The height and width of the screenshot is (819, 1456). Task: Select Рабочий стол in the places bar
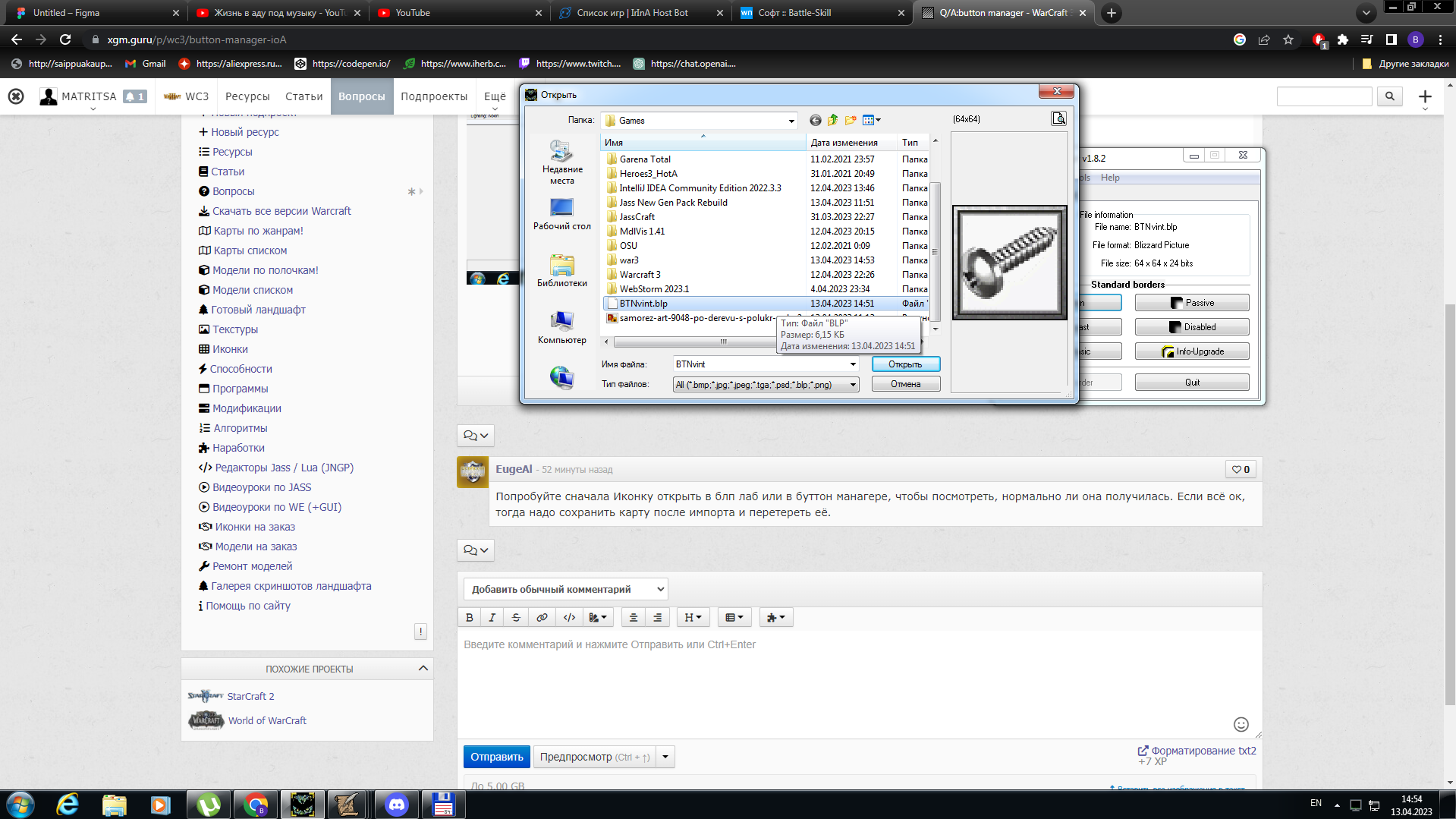[x=562, y=214]
